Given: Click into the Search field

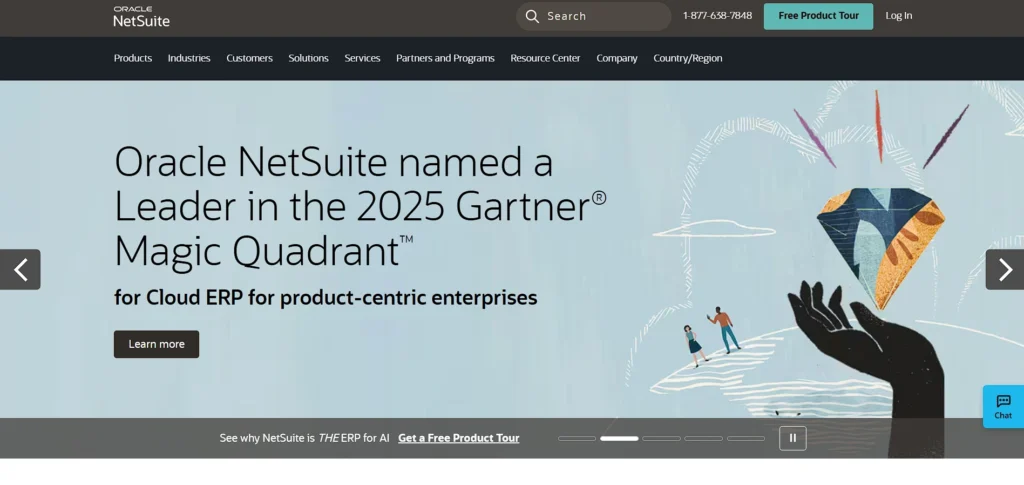Looking at the screenshot, I should coord(594,16).
